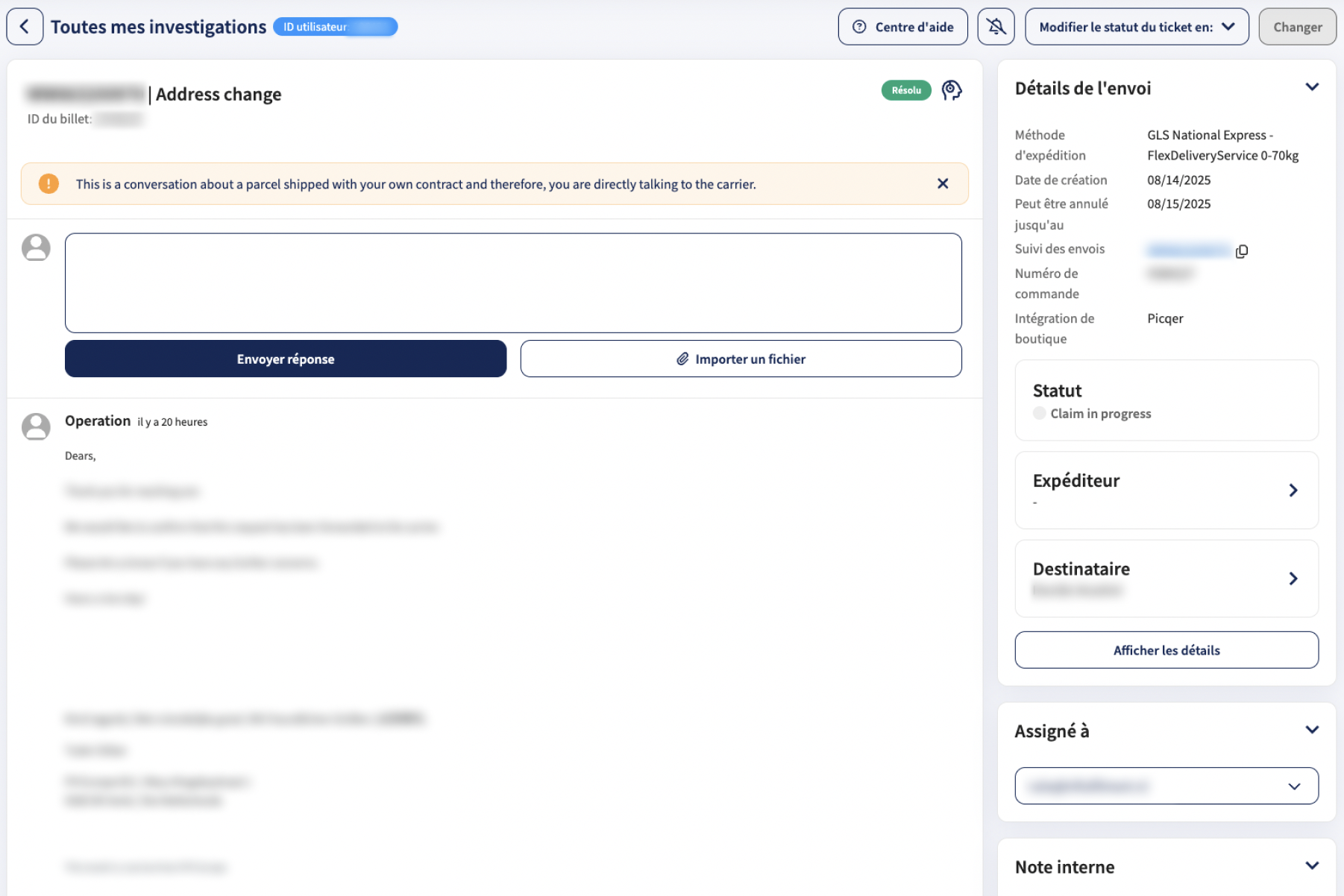Expand the Expéditeur card
Viewport: 1344px width, 896px height.
tap(1166, 490)
